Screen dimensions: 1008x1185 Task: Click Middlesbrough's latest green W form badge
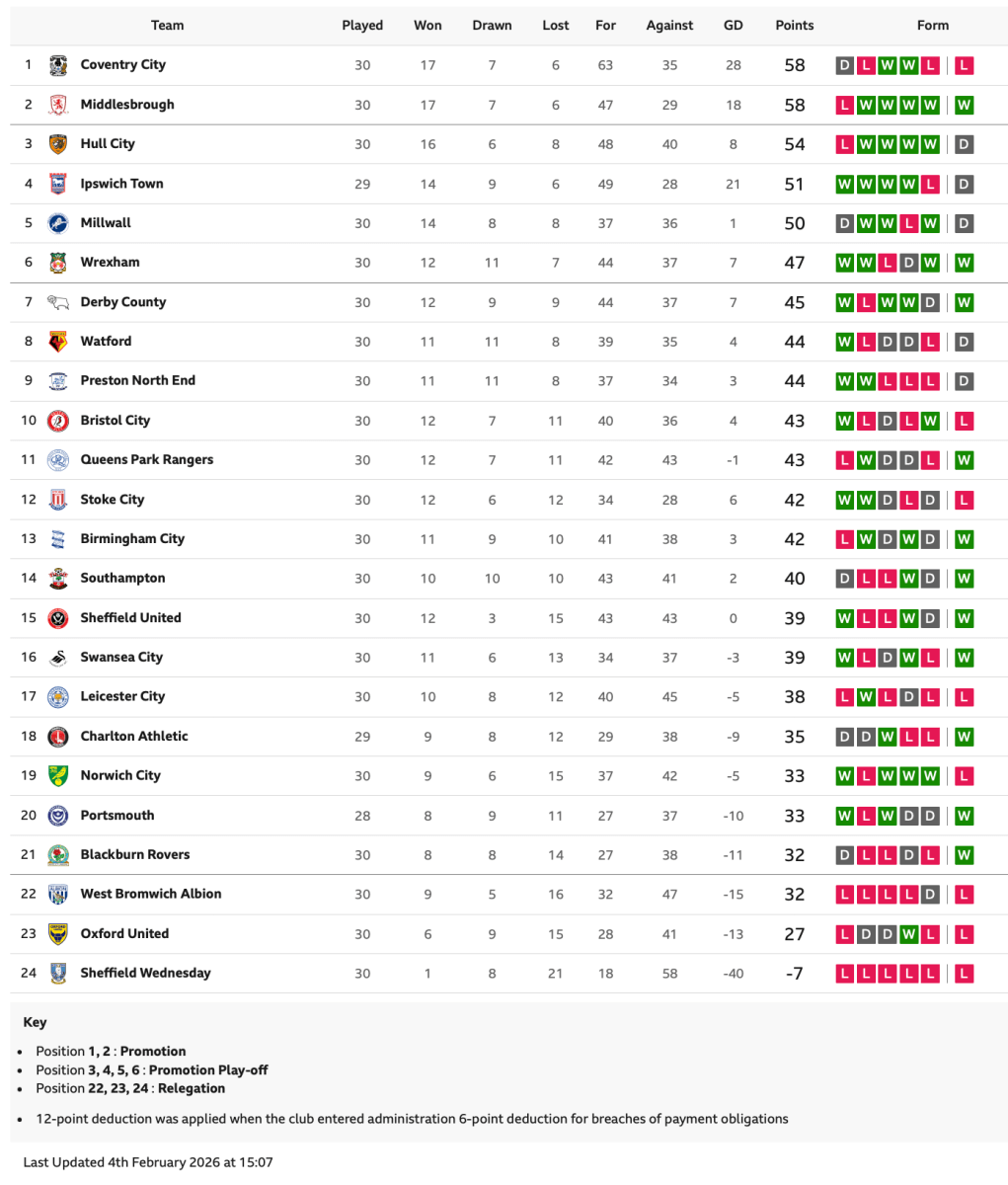[x=965, y=105]
